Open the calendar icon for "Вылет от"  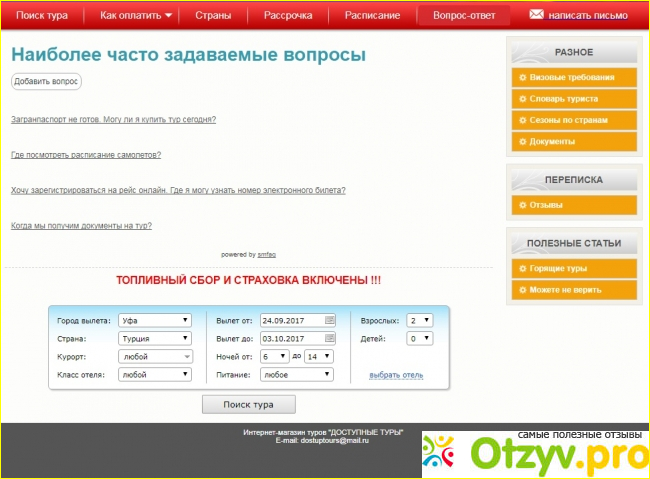pyautogui.click(x=330, y=320)
